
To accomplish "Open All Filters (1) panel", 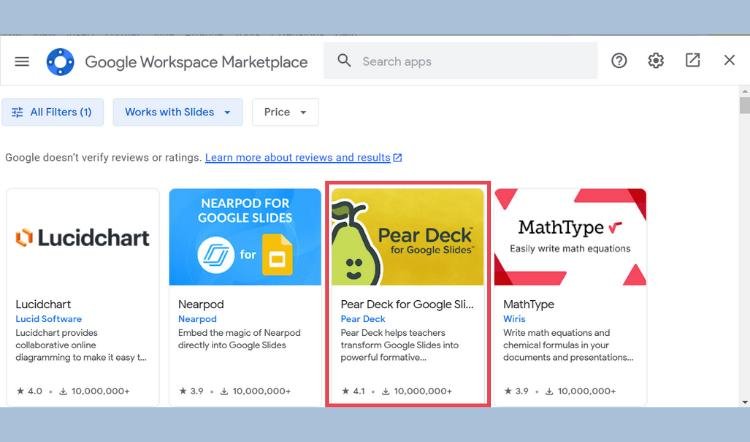I will click(53, 112).
